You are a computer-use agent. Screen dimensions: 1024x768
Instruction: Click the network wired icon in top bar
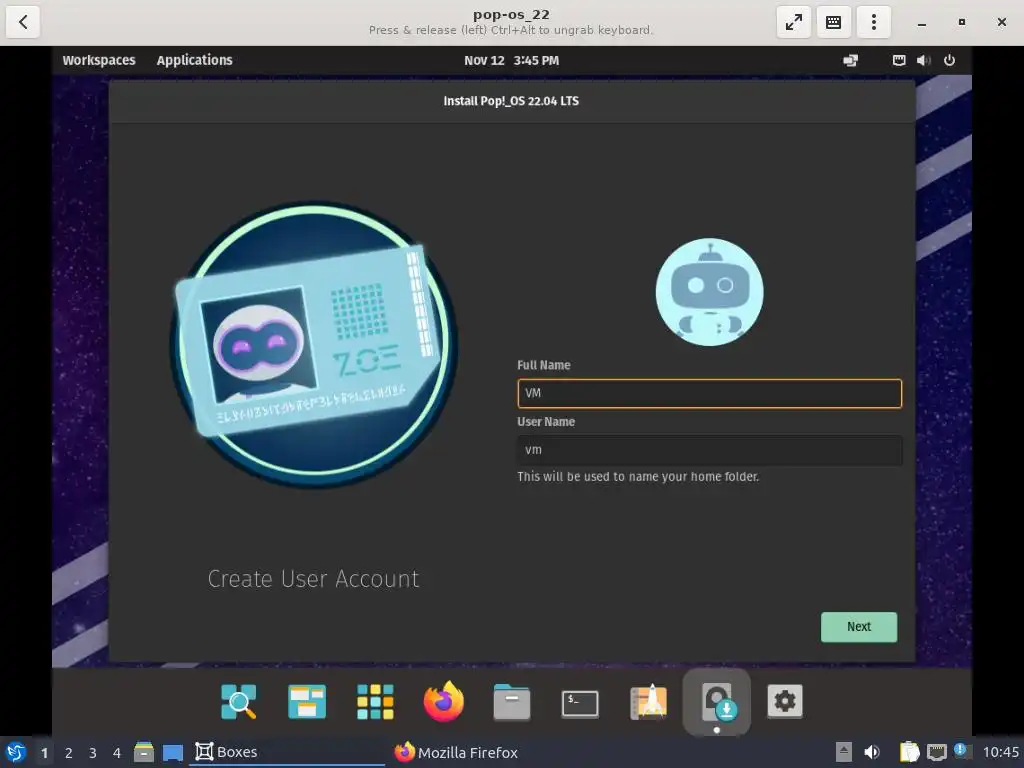pyautogui.click(x=899, y=60)
